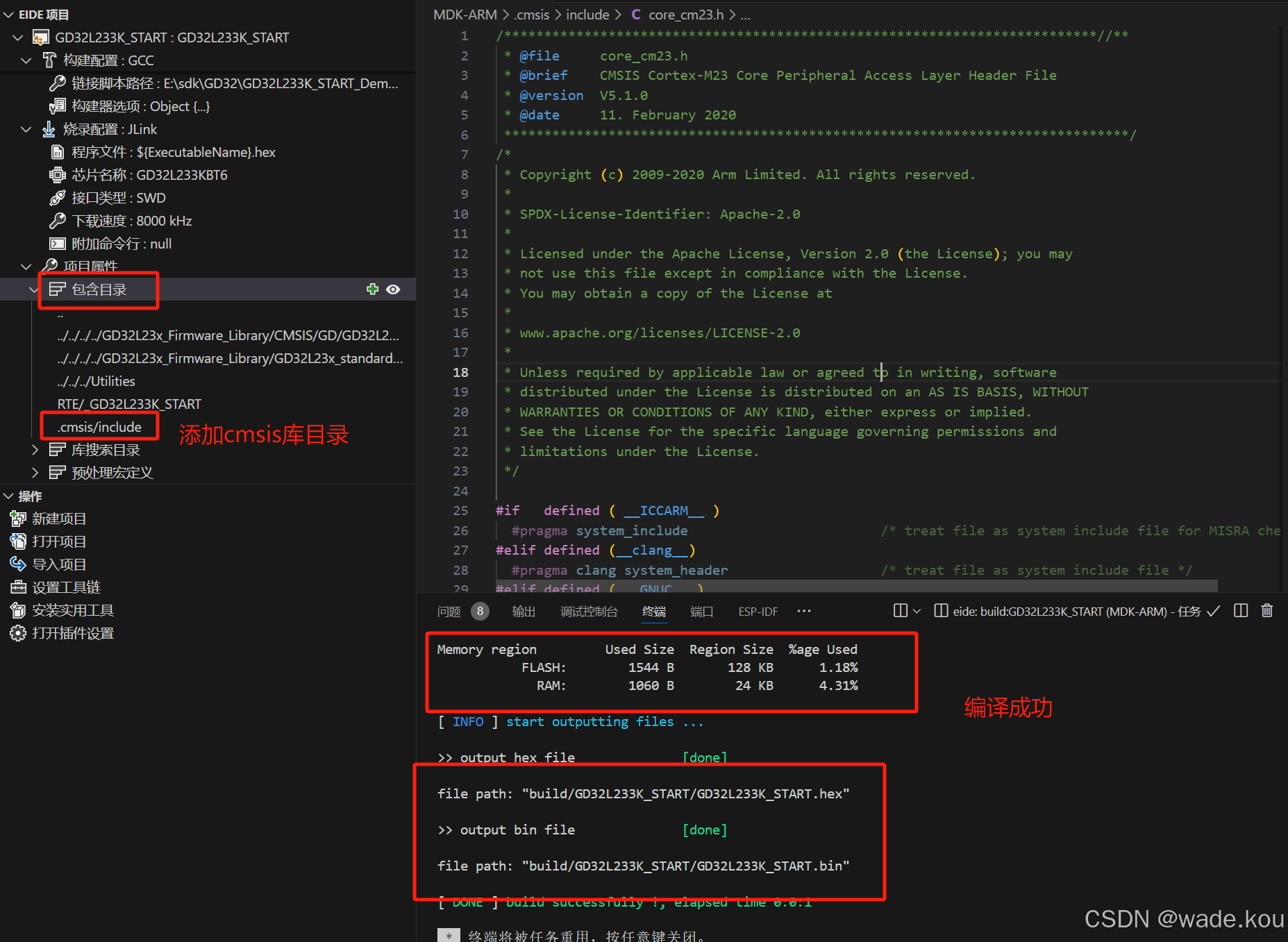The height and width of the screenshot is (942, 1288).
Task: Open the ESP-IDF panel tab
Action: (758, 612)
